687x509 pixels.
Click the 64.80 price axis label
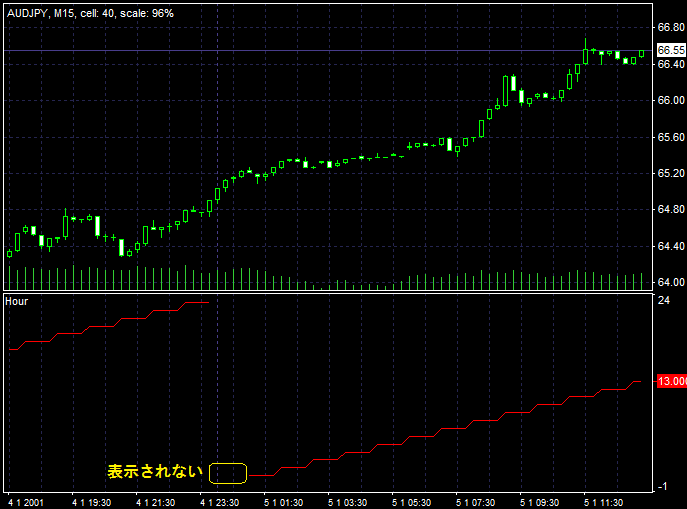coord(671,209)
